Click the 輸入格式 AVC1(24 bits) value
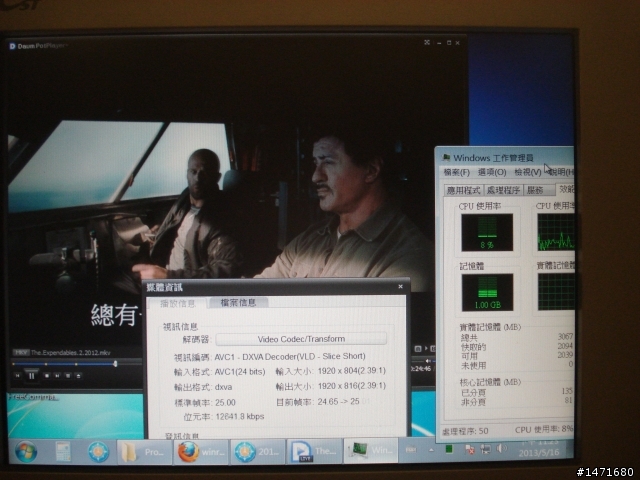The width and height of the screenshot is (640, 480). click(x=240, y=372)
